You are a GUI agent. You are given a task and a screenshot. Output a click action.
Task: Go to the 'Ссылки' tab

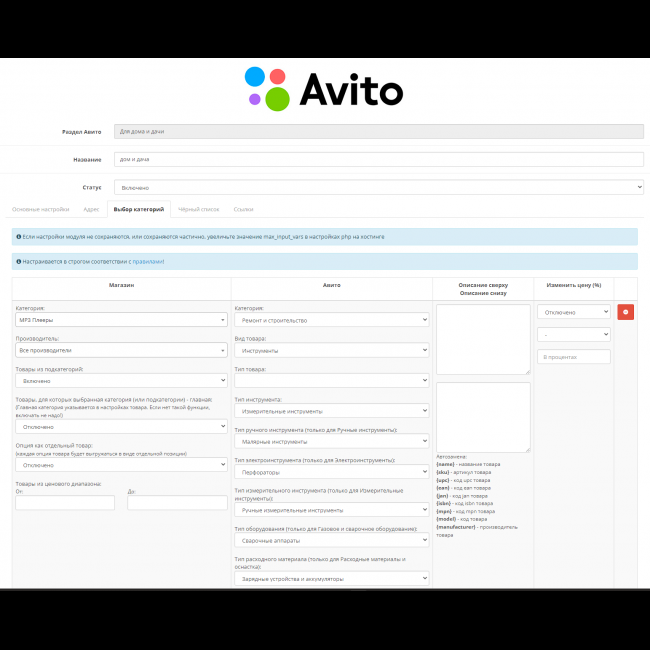[x=243, y=209]
